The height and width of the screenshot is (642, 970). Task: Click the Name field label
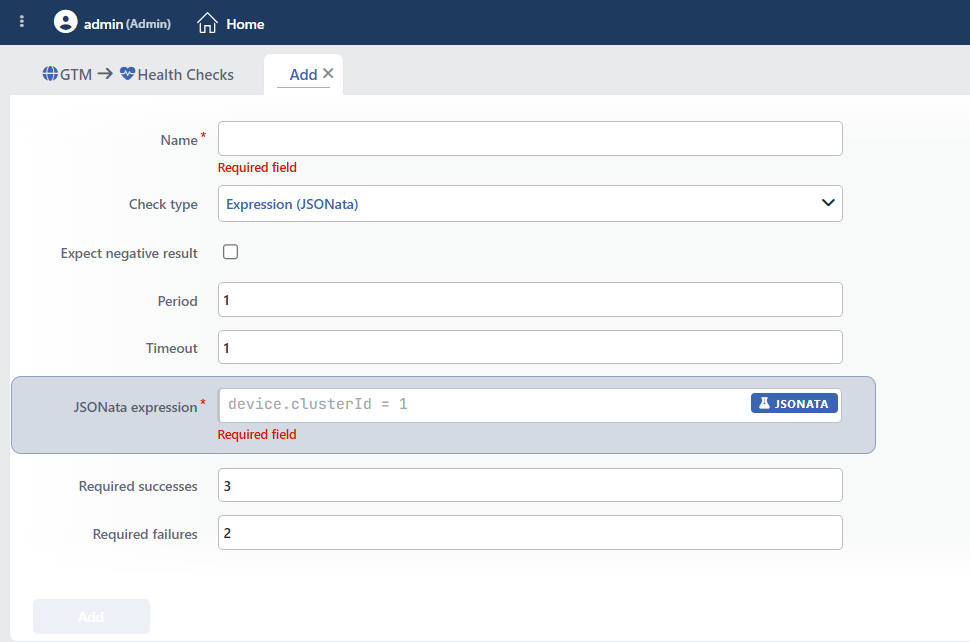point(179,140)
